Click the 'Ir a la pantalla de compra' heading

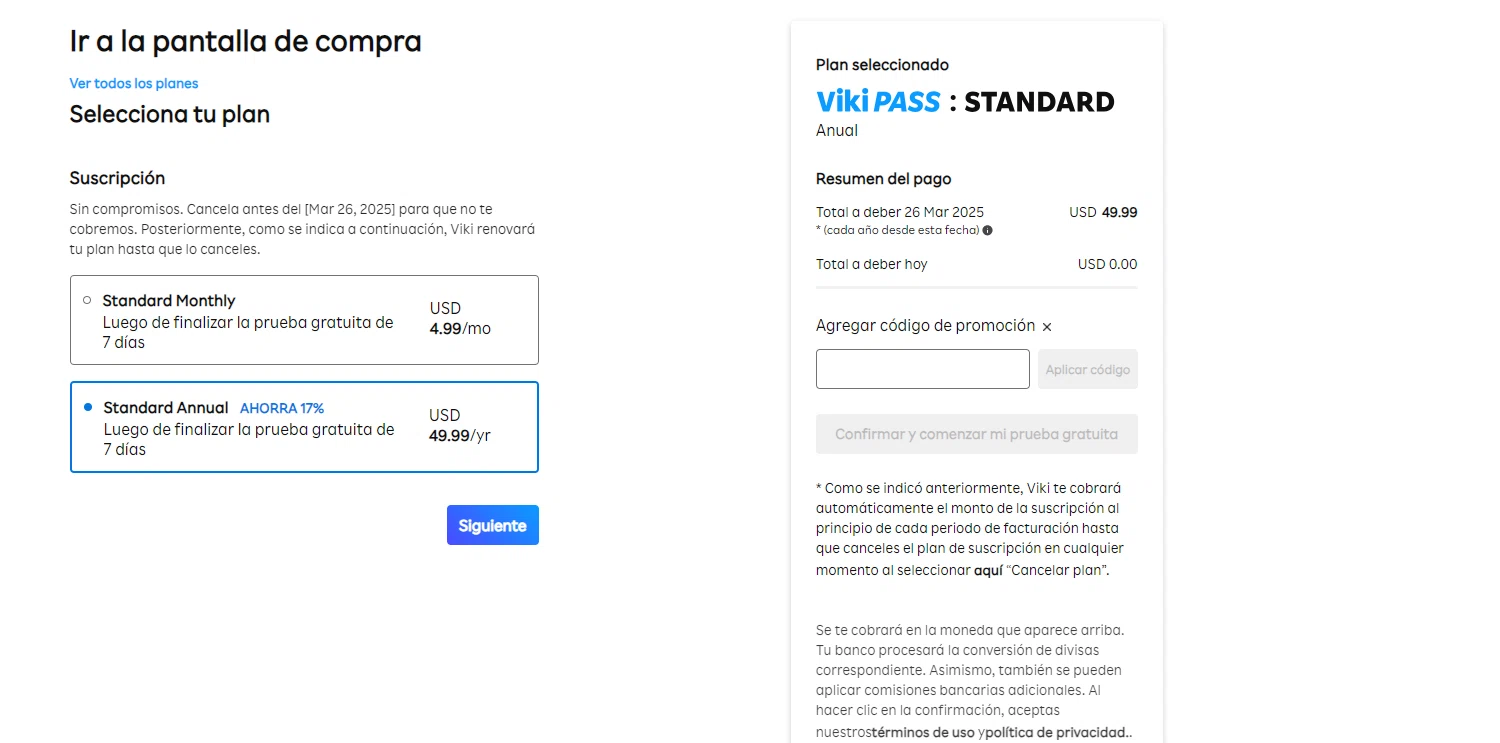click(x=245, y=42)
